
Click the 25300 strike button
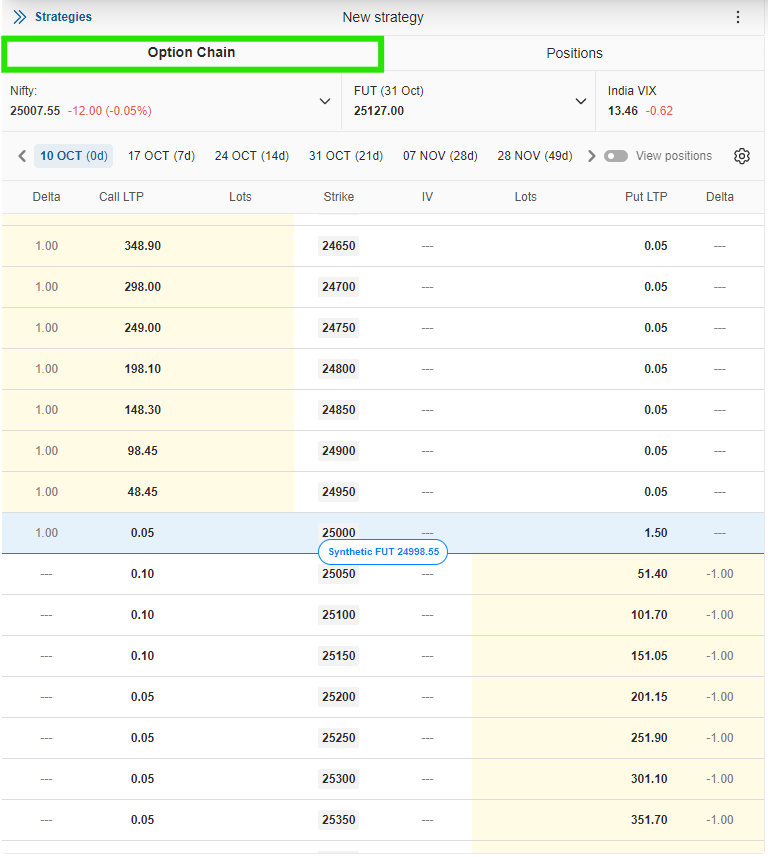(x=338, y=779)
